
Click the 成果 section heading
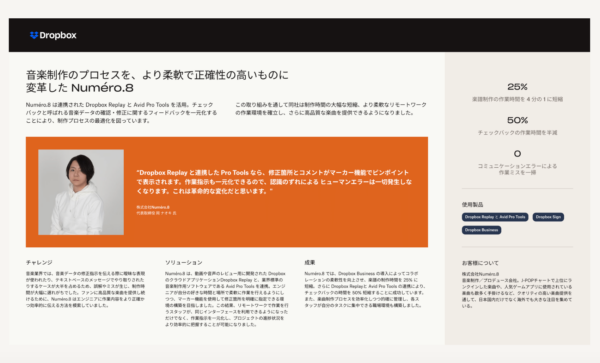click(x=310, y=262)
